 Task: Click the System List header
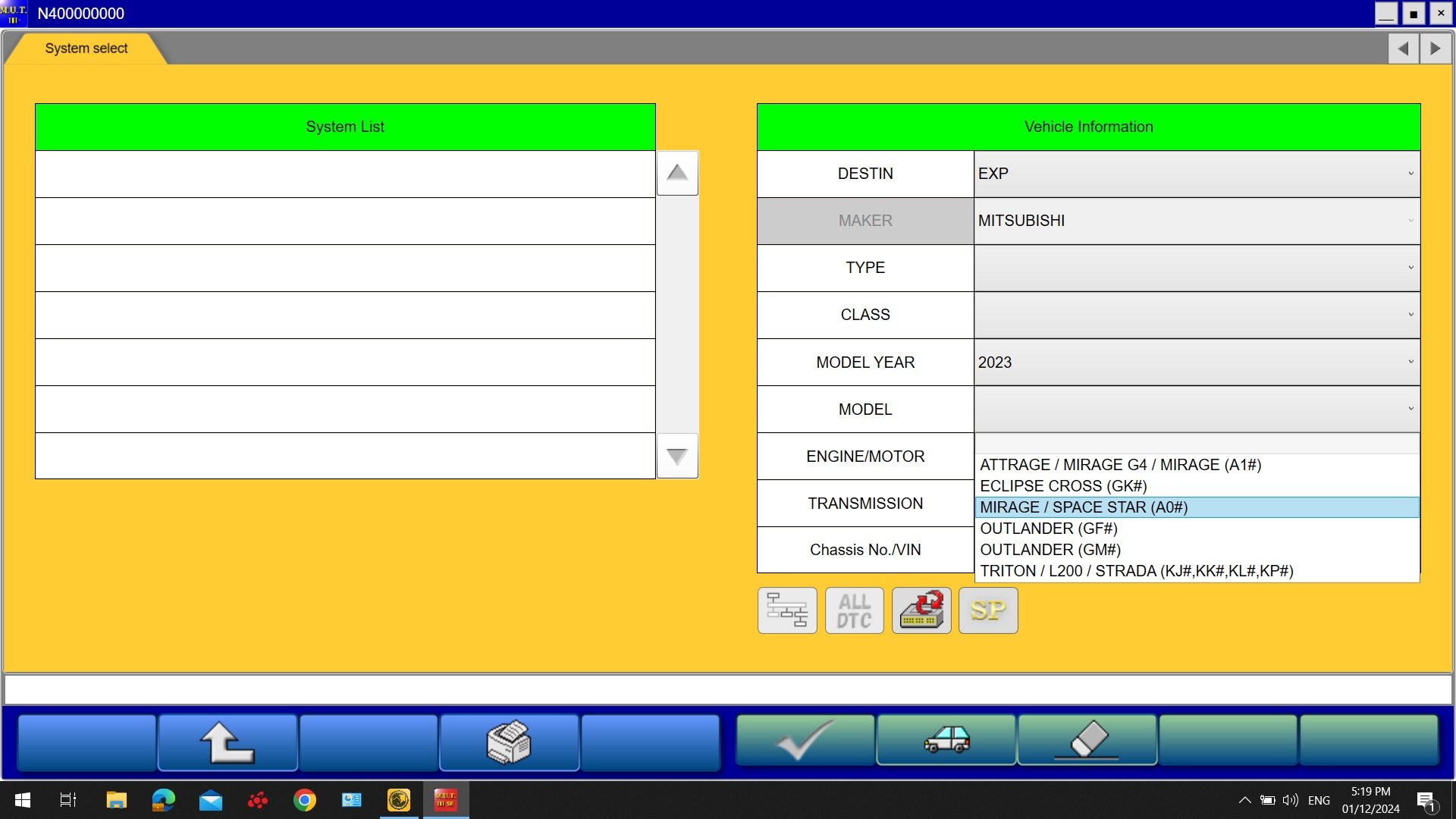click(x=345, y=127)
